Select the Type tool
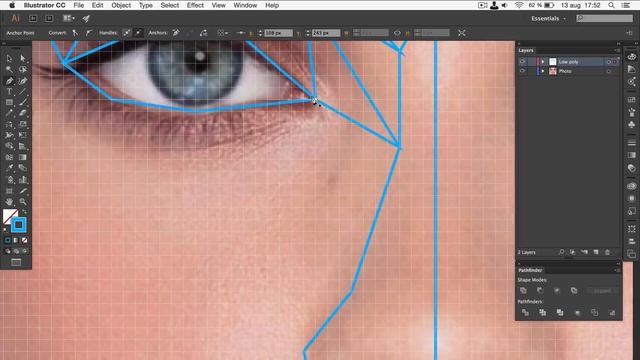The image size is (640, 360). coord(9,91)
